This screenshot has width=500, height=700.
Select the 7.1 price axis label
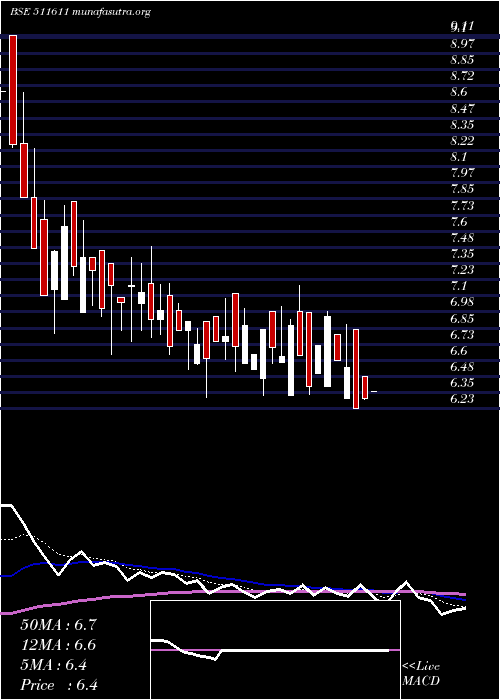click(459, 286)
